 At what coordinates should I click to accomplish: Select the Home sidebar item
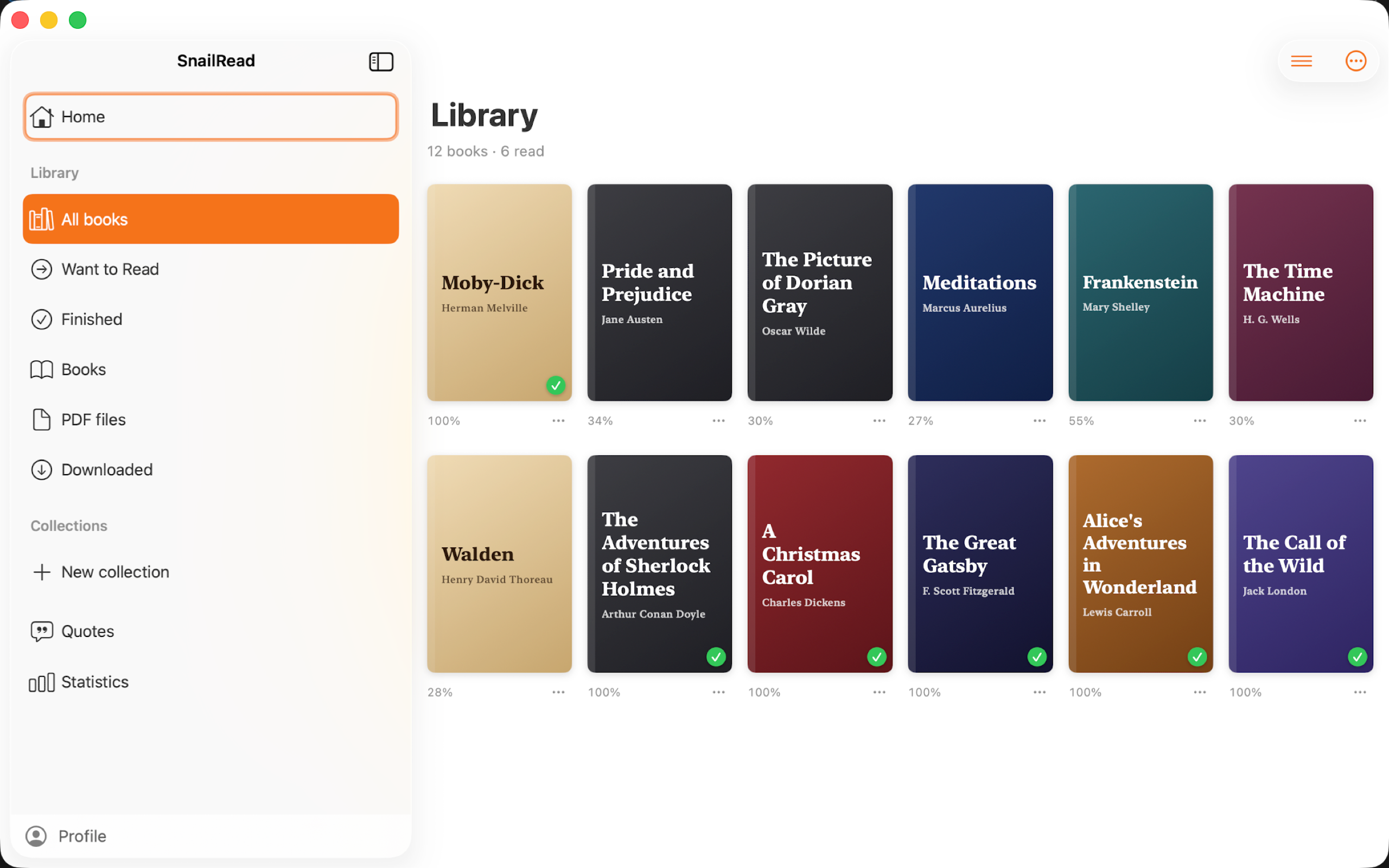[x=211, y=117]
